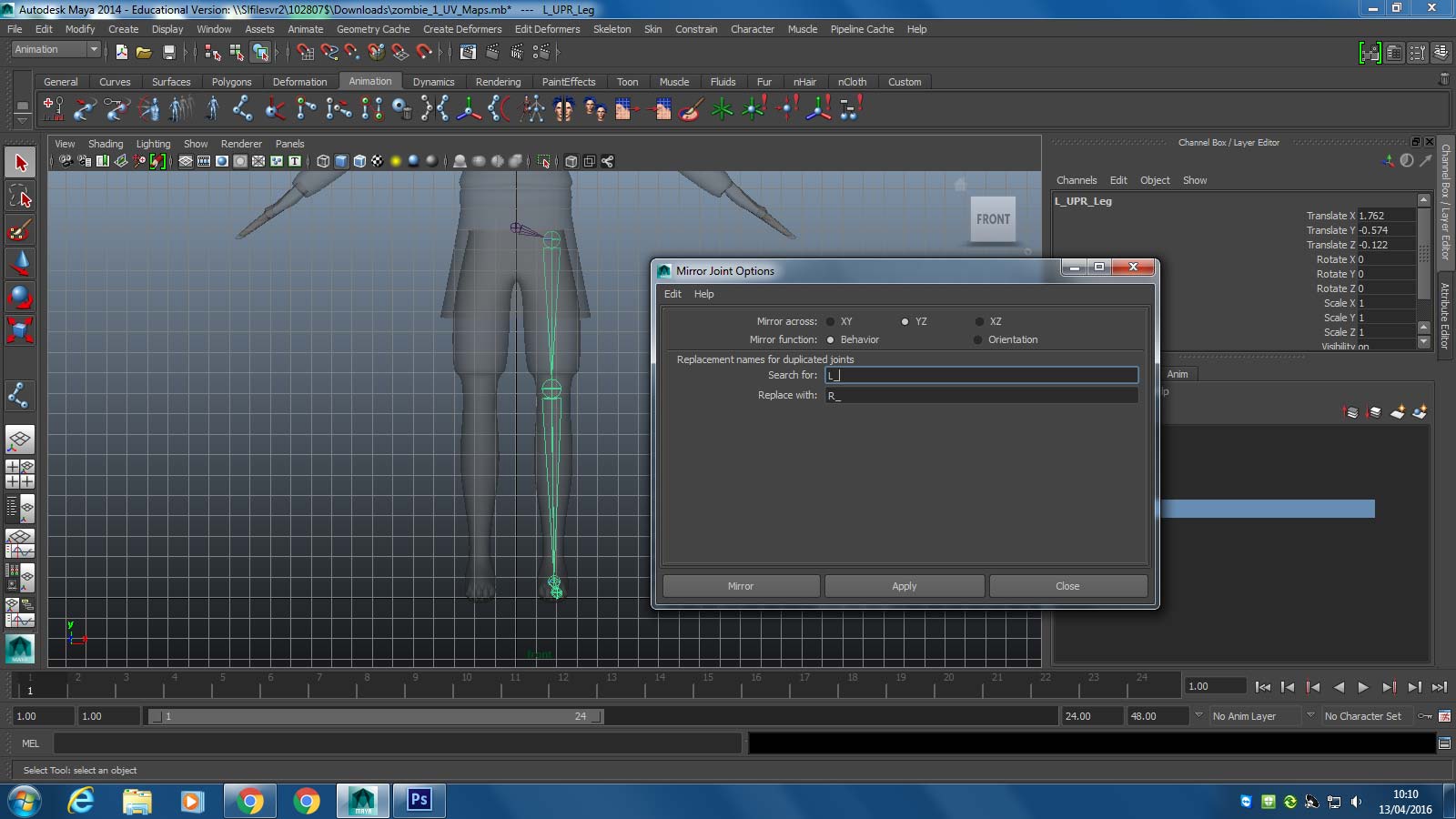Click the Maya logo icon in toolbox
The width and height of the screenshot is (1456, 819).
[20, 648]
